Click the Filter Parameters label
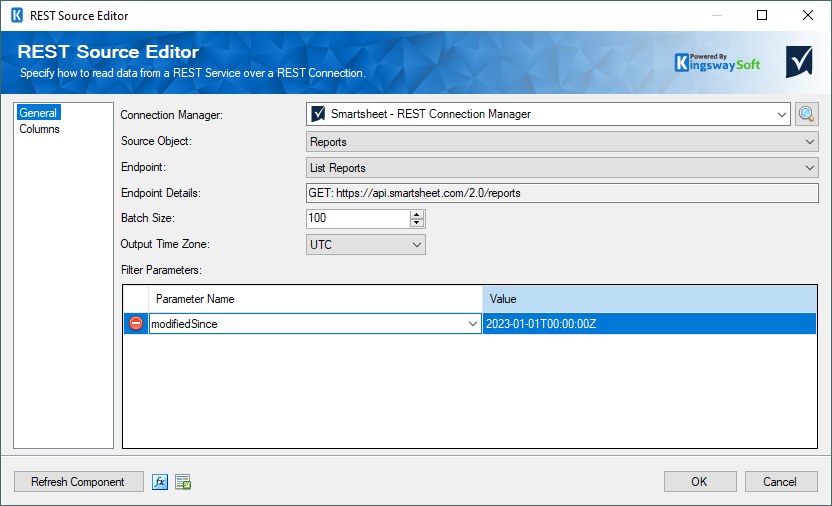The height and width of the screenshot is (506, 832). point(161,270)
